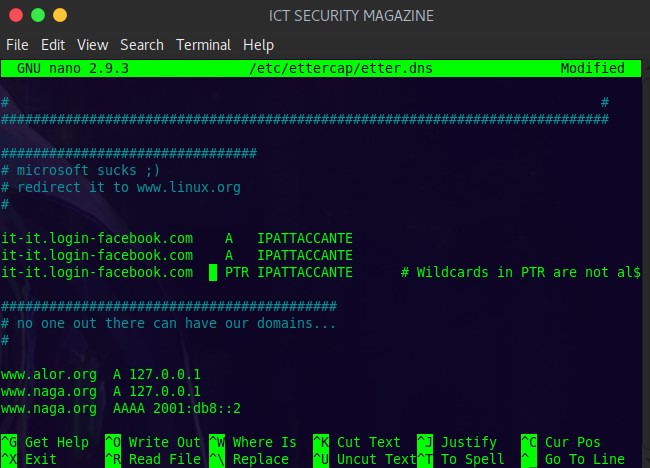650x468 pixels.
Task: Click the PTR record type in the third facebook line
Action: point(237,272)
